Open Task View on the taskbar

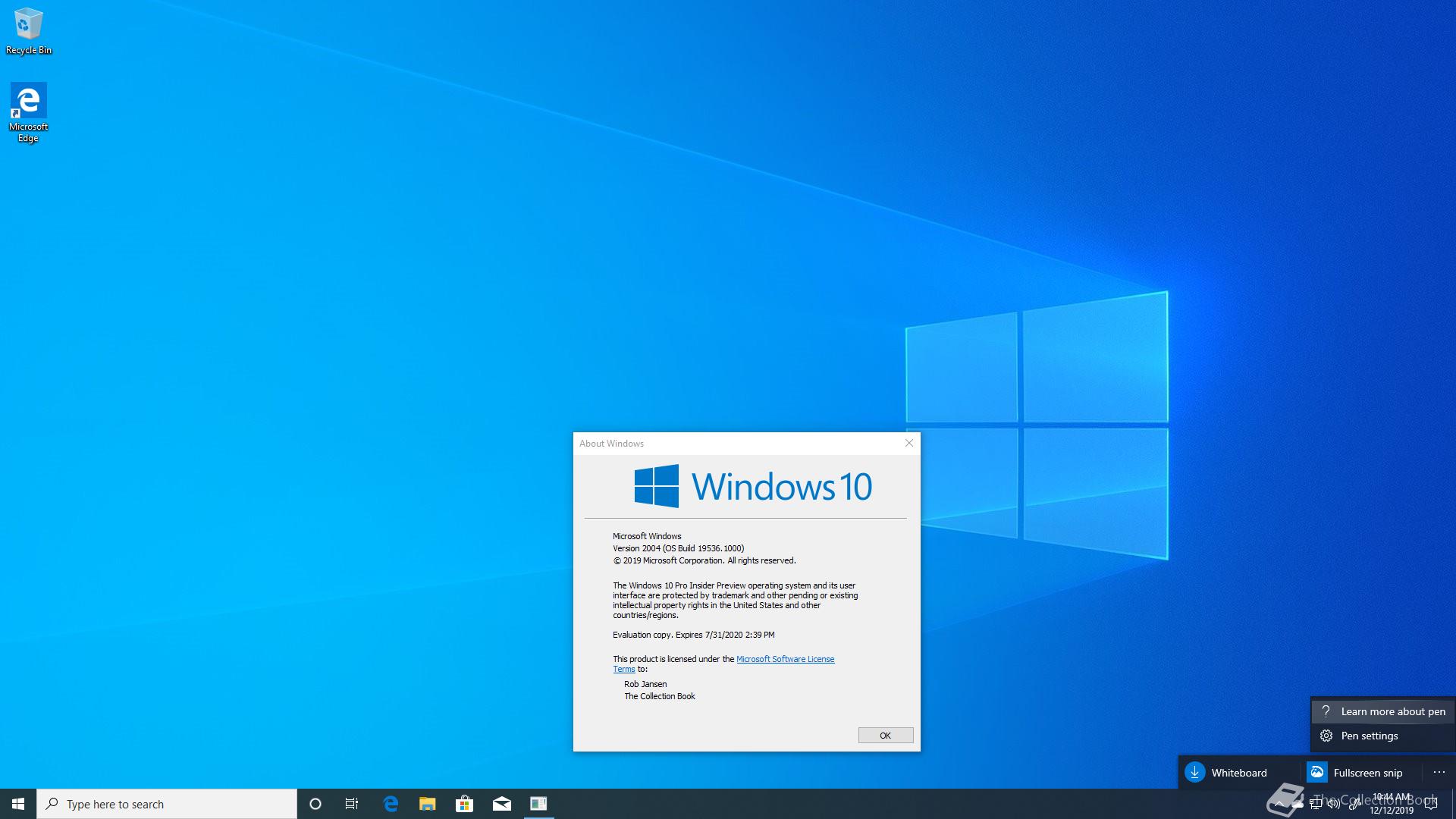(352, 804)
